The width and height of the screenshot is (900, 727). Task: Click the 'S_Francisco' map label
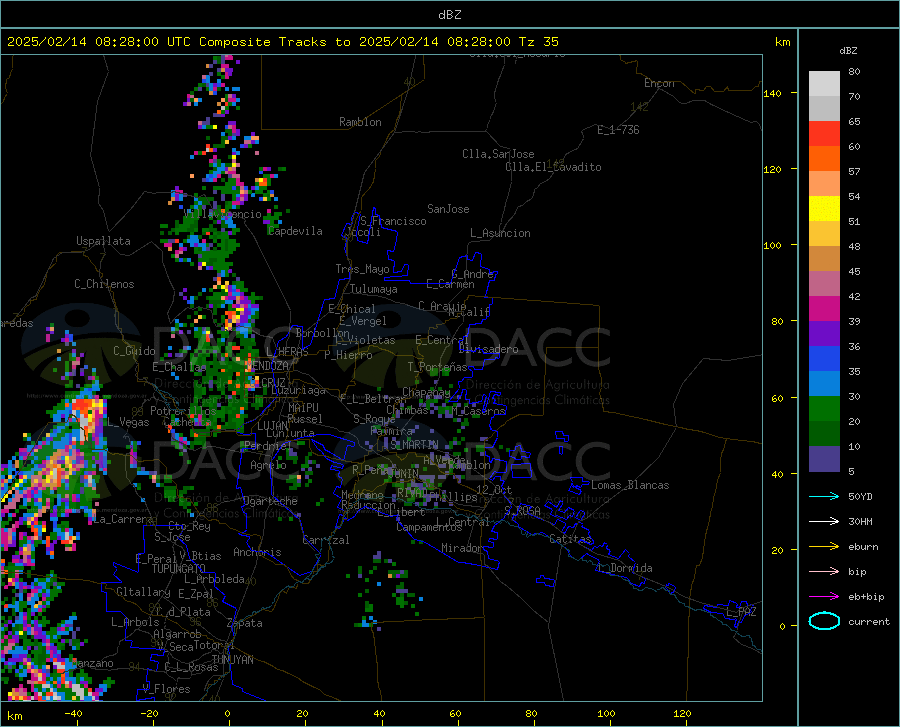393,221
